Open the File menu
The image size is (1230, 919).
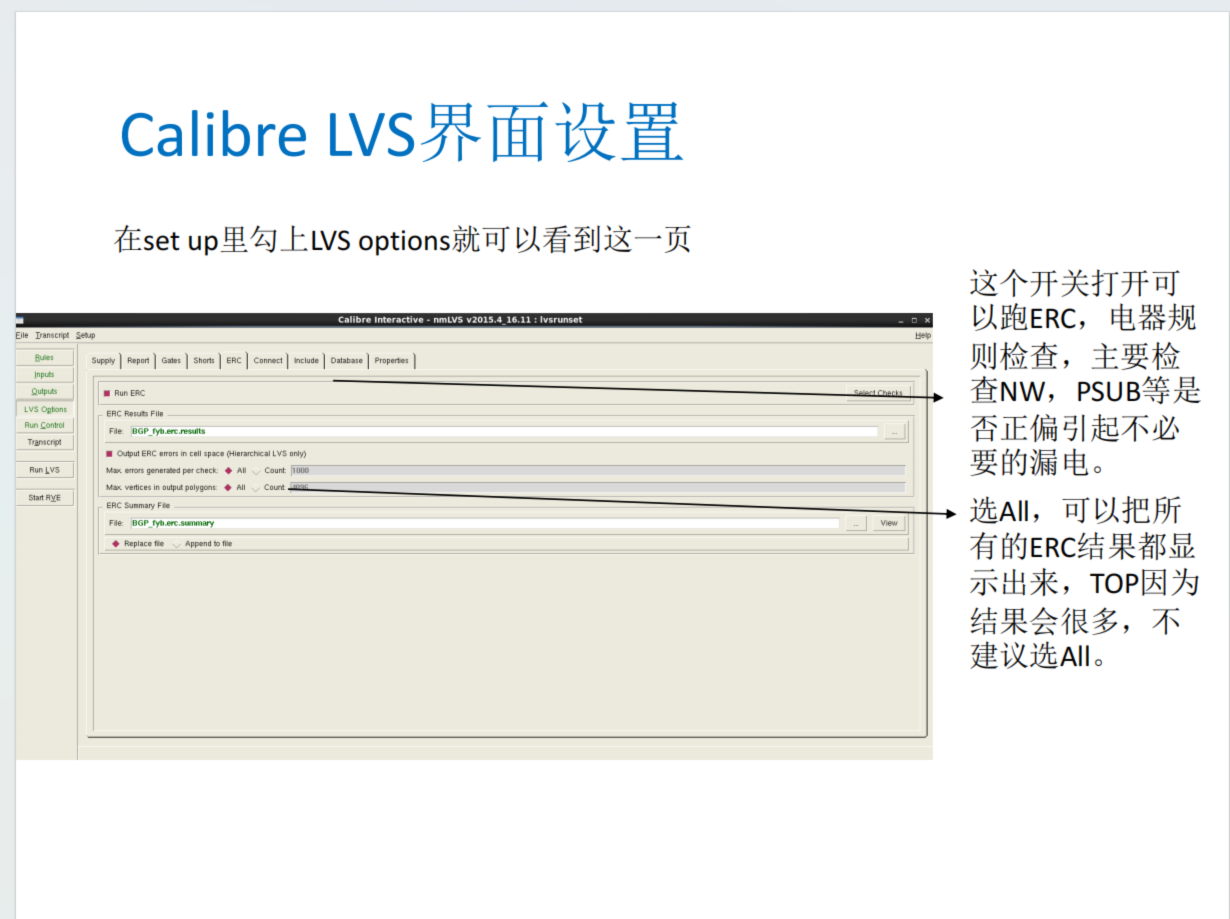pos(22,335)
